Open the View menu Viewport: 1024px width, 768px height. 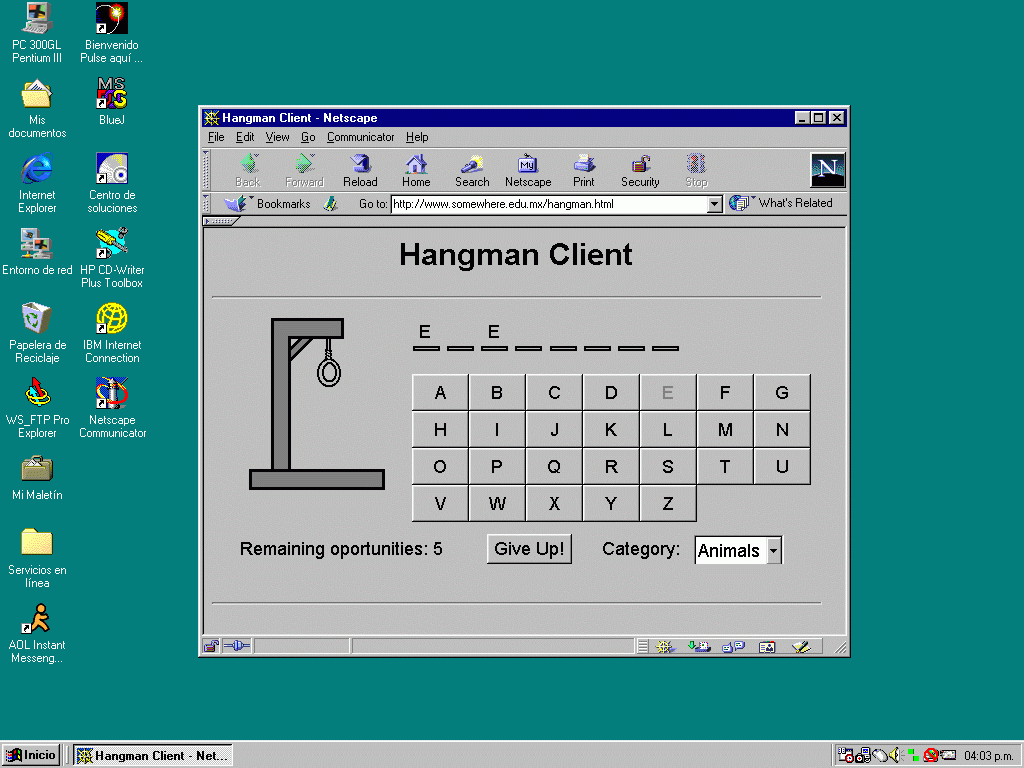click(277, 137)
